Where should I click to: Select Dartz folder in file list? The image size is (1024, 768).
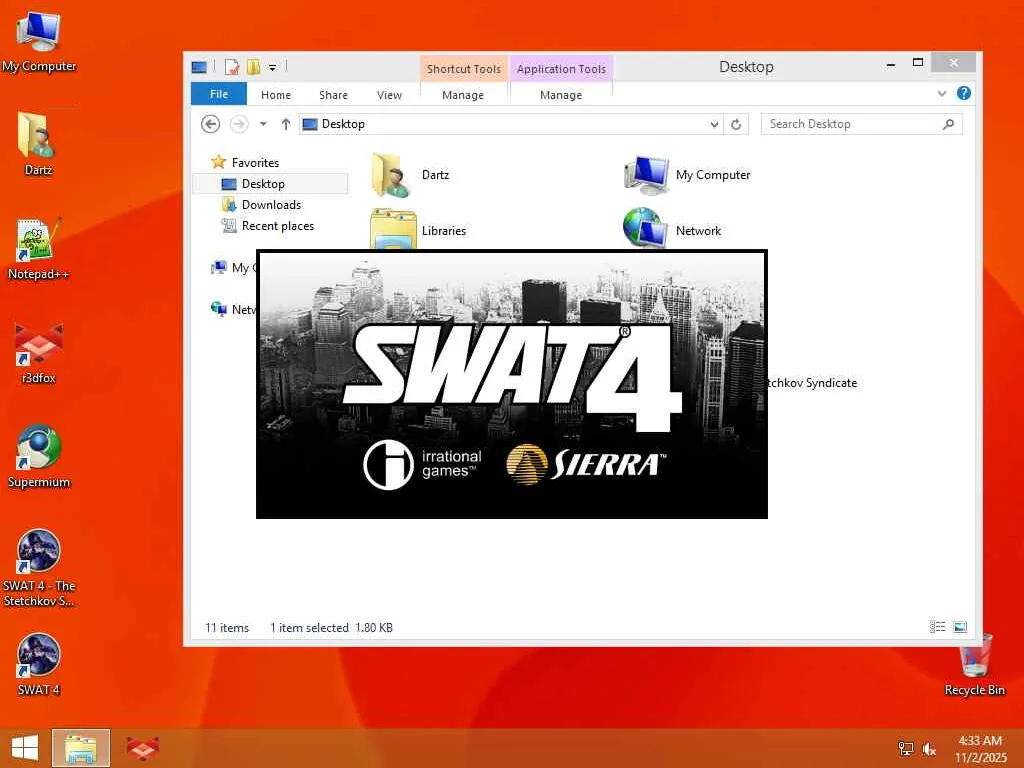[410, 175]
